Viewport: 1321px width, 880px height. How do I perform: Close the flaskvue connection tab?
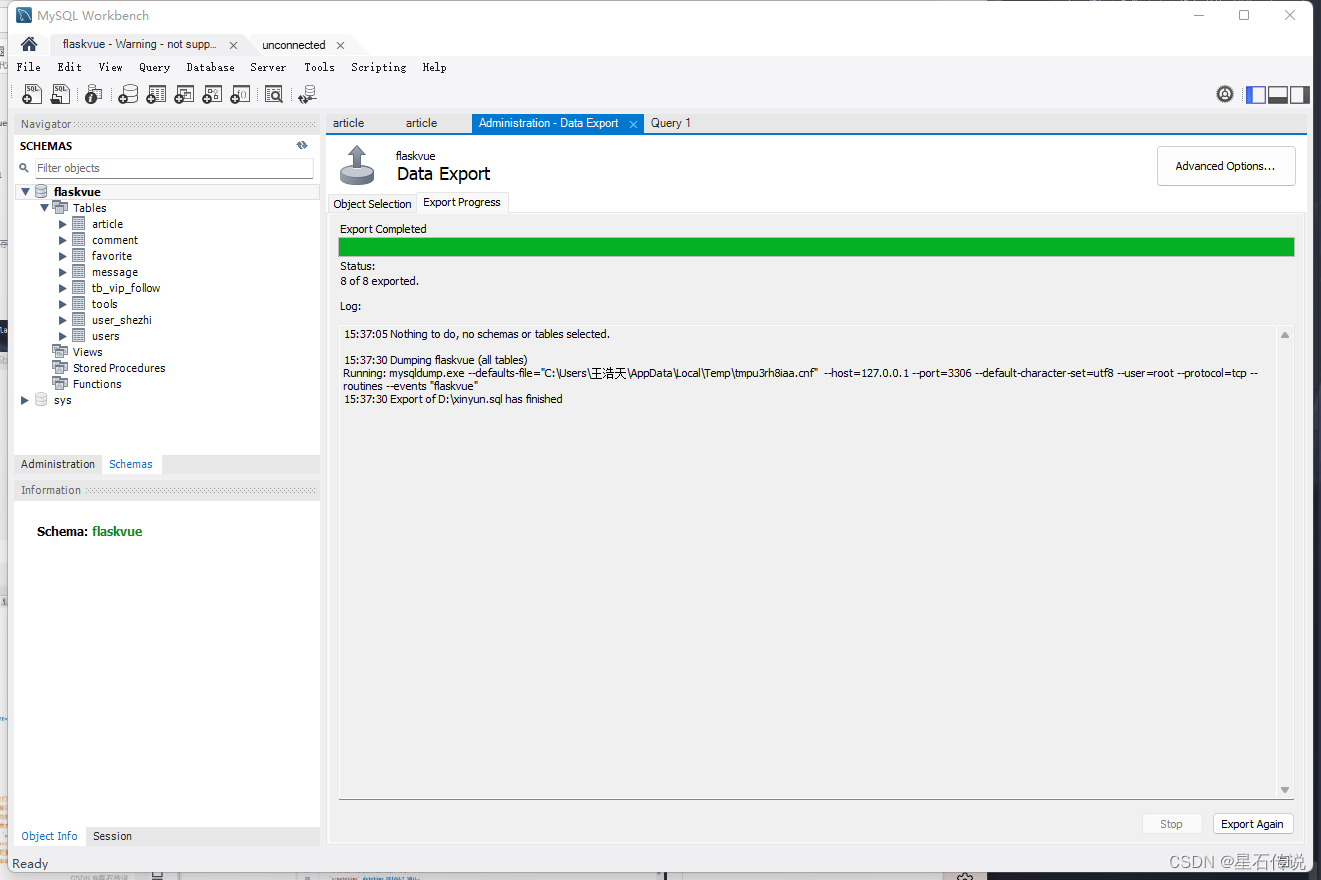point(234,45)
